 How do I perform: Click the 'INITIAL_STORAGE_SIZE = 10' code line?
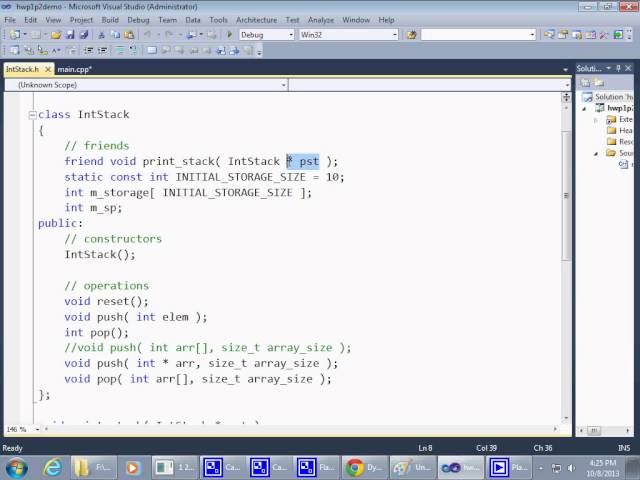click(204, 177)
